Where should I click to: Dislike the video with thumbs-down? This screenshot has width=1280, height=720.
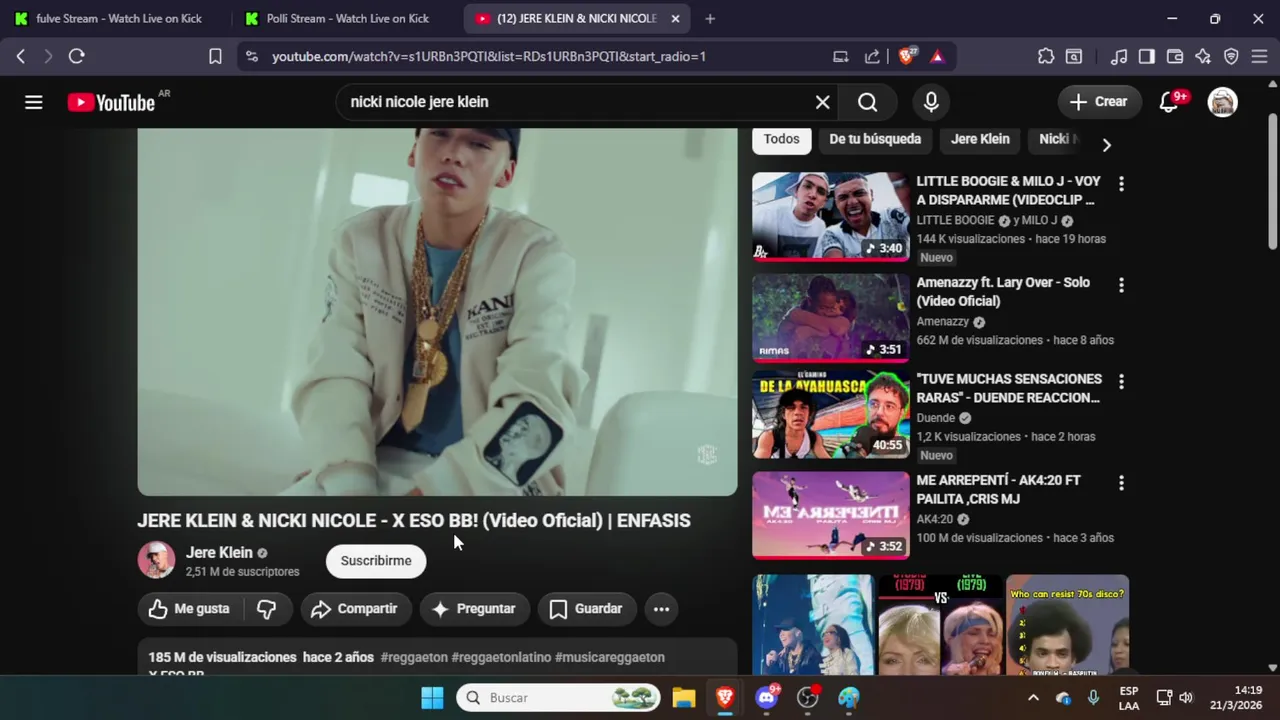pyautogui.click(x=267, y=609)
